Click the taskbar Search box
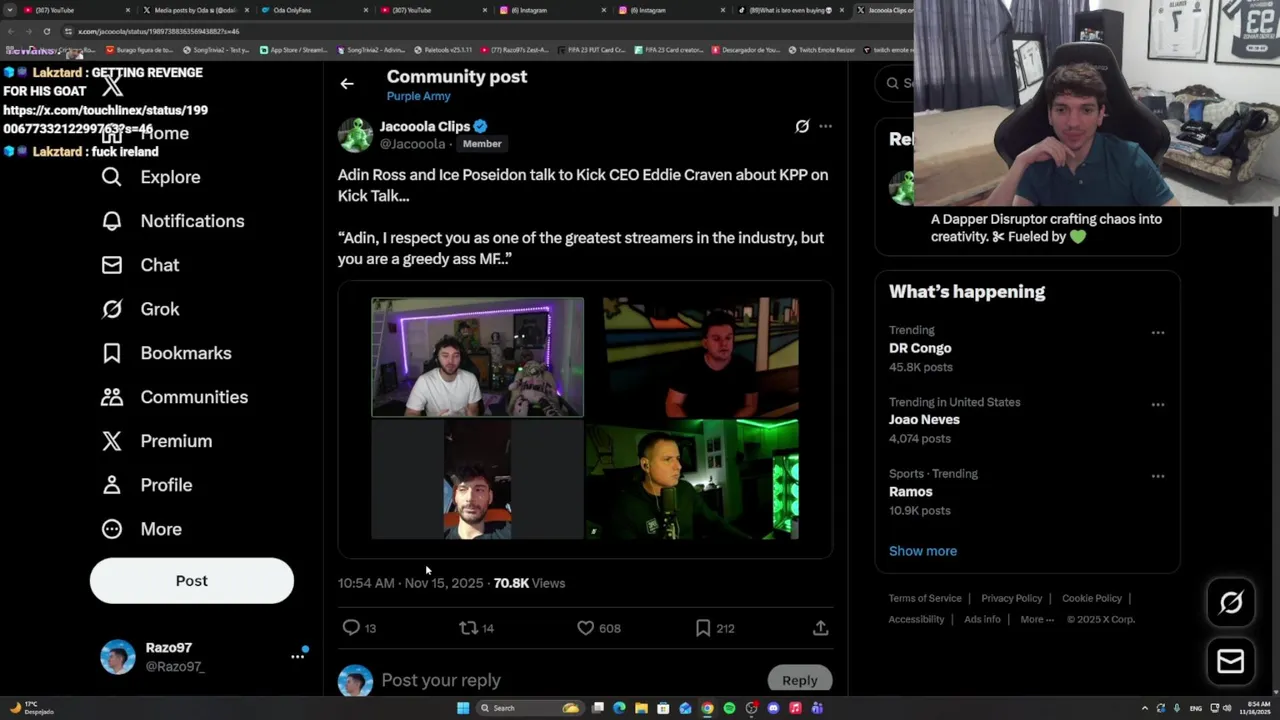The image size is (1280, 720). [530, 708]
